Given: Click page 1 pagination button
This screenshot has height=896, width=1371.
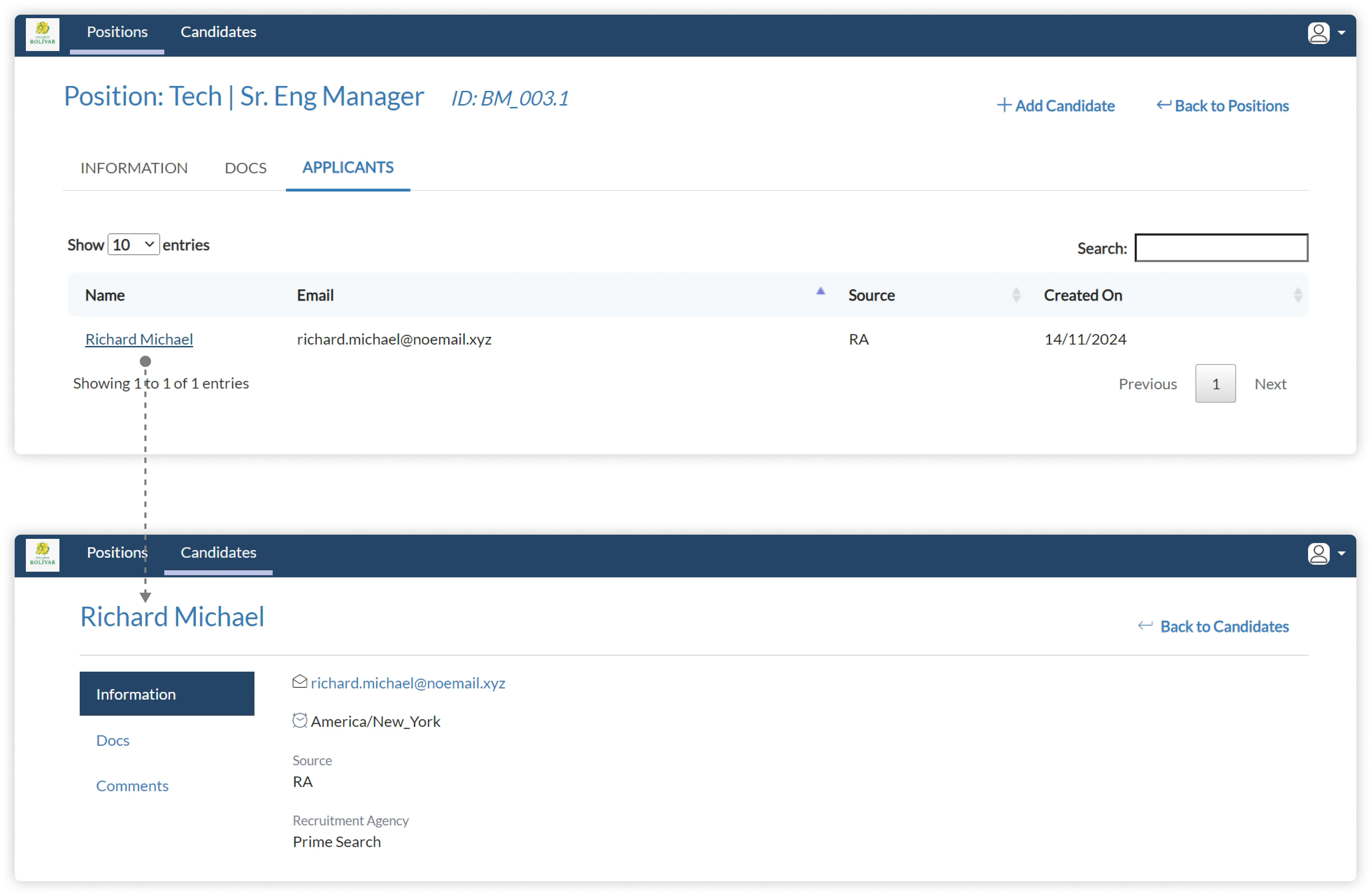Looking at the screenshot, I should 1215,383.
